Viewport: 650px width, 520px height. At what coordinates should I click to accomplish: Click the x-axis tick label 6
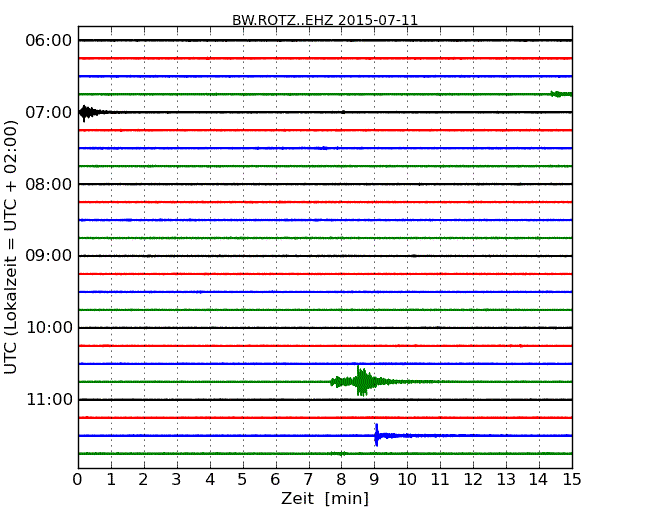pyautogui.click(x=275, y=480)
